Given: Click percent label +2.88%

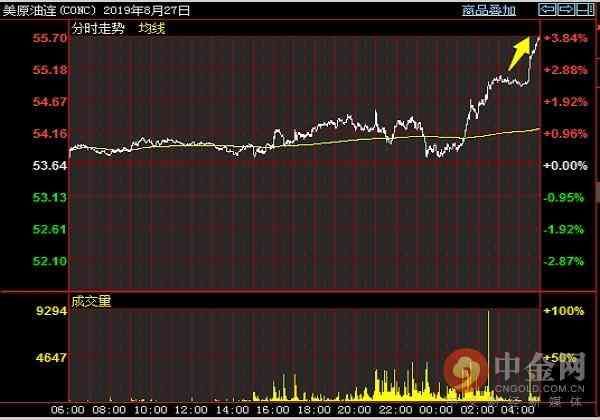Looking at the screenshot, I should (566, 70).
